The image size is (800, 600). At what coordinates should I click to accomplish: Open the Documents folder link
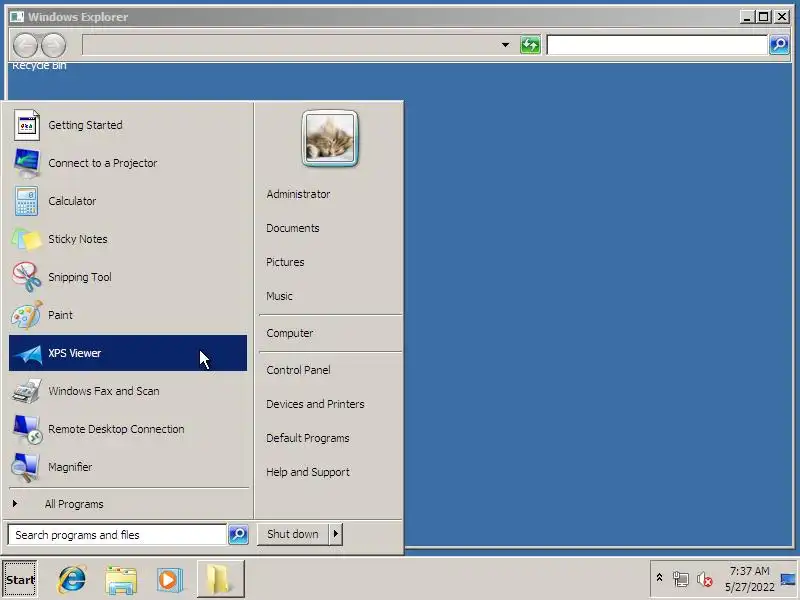293,228
